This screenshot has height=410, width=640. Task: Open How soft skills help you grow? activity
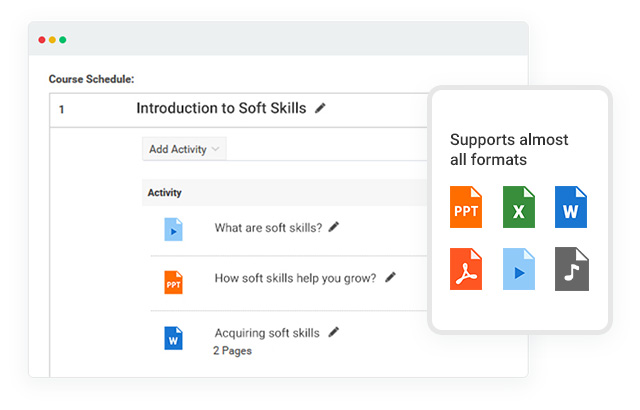point(295,278)
